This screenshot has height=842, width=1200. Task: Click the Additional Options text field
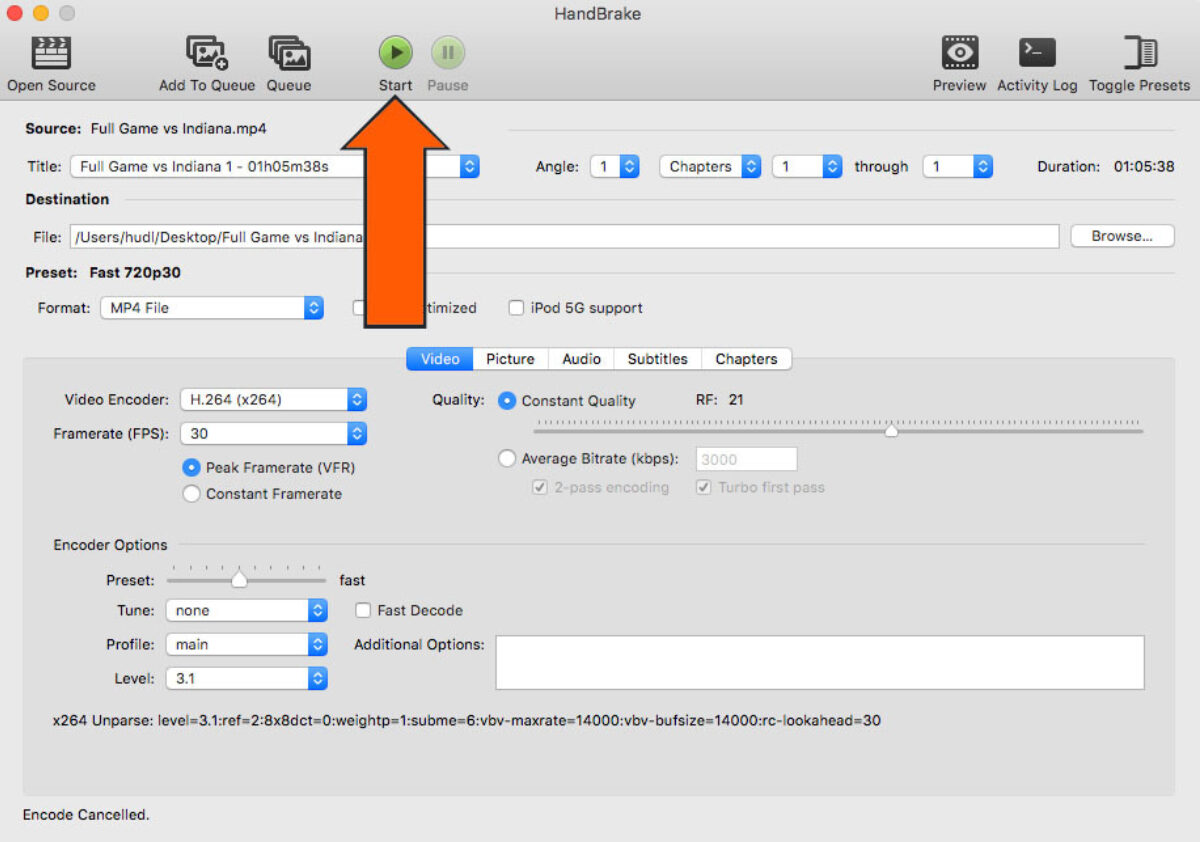819,662
